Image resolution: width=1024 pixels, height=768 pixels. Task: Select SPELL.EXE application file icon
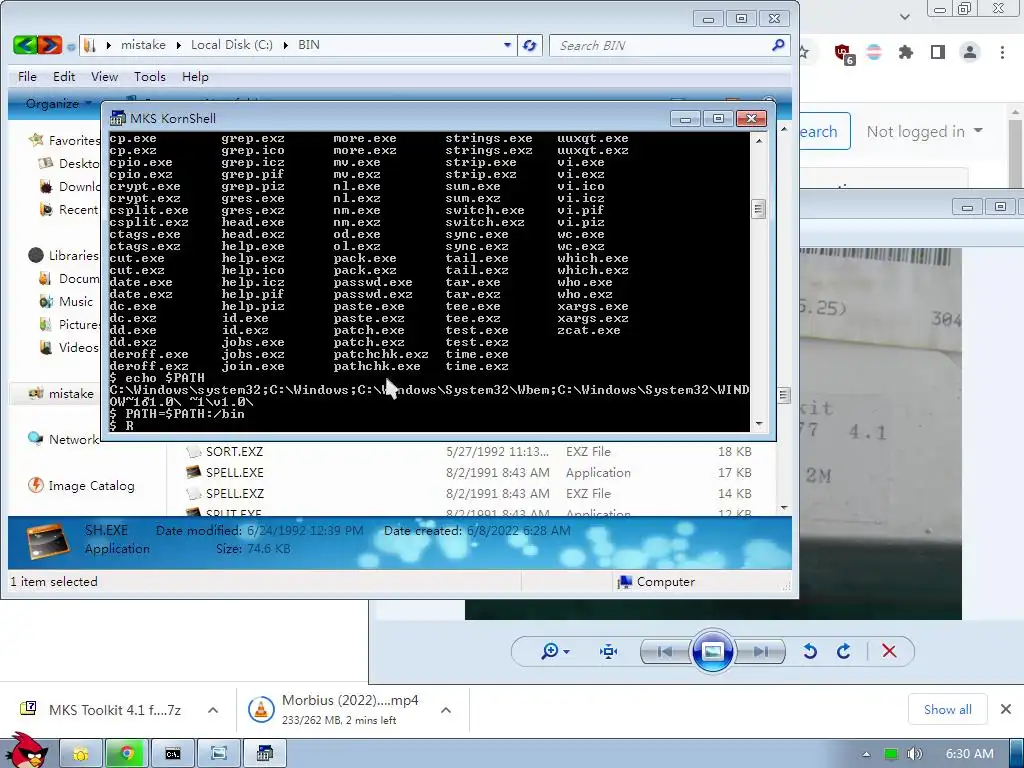(x=193, y=472)
